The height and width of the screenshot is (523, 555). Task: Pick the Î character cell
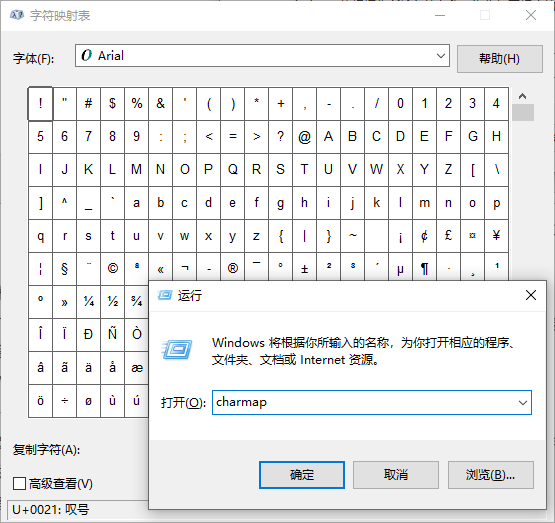point(40,335)
